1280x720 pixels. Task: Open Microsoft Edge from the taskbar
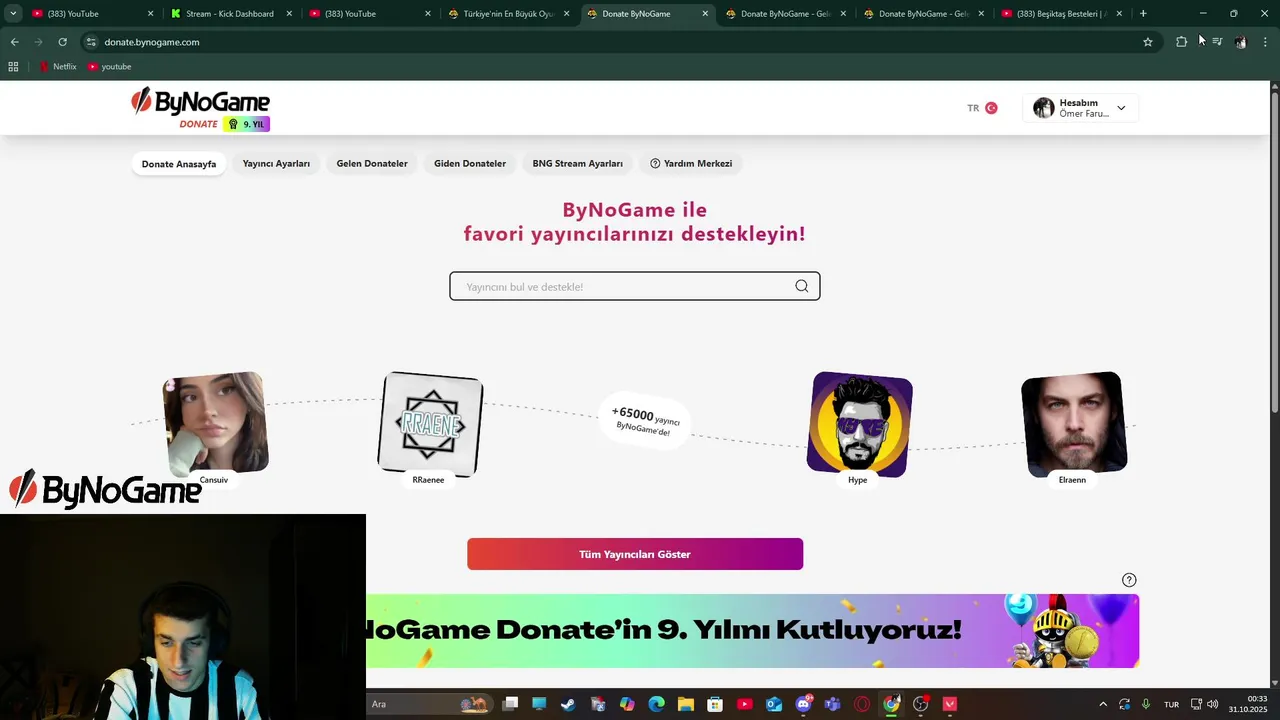(x=657, y=704)
